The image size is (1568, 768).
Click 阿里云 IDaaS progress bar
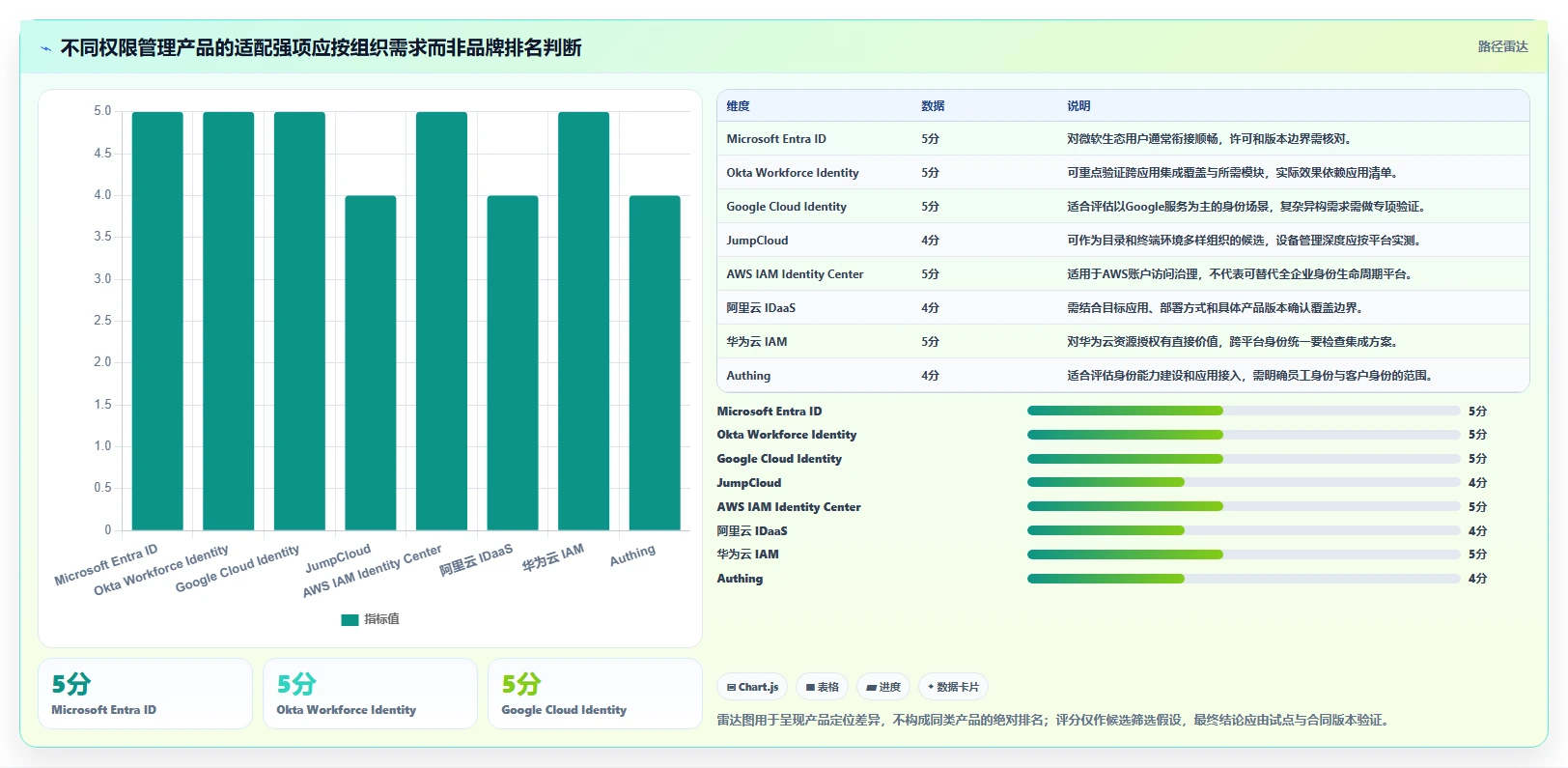coord(1244,530)
